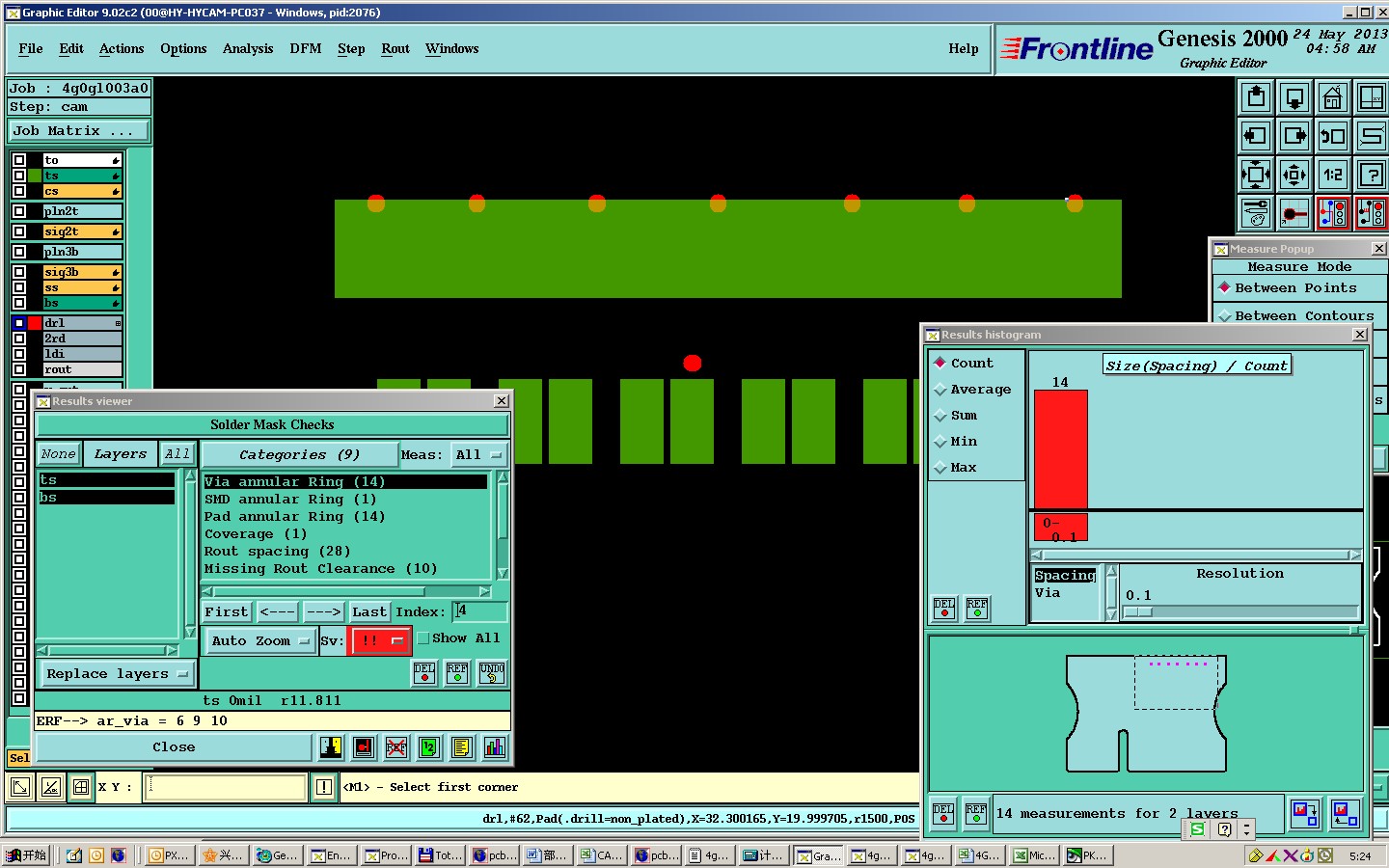This screenshot has width=1389, height=868.
Task: Click the Close button in Results viewer
Action: (174, 747)
